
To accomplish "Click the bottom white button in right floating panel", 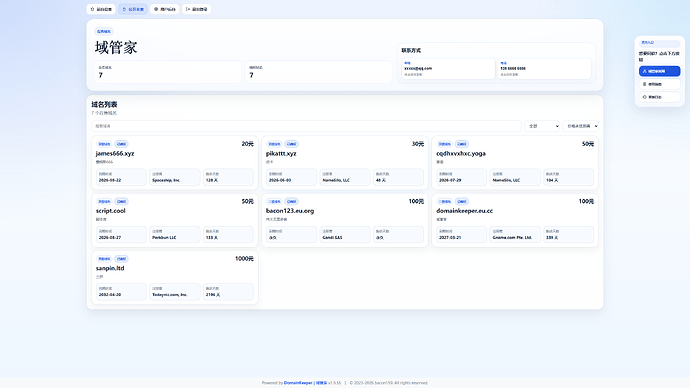I will click(x=659, y=97).
